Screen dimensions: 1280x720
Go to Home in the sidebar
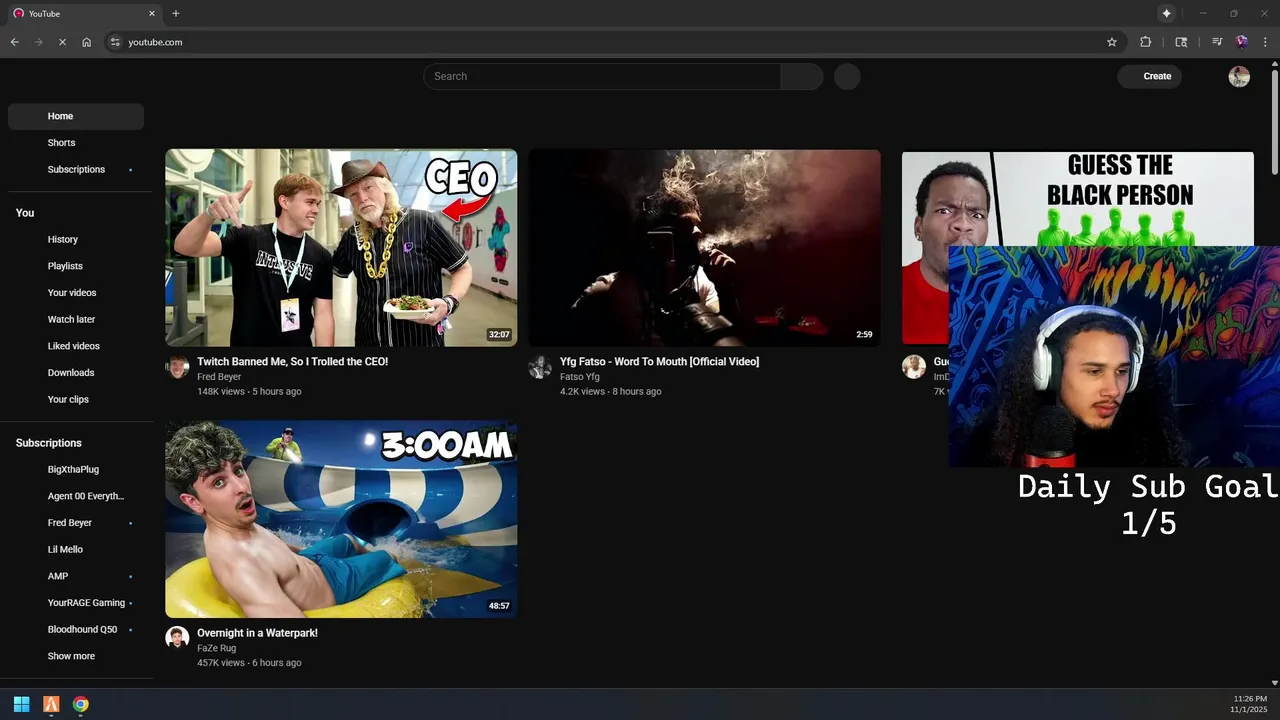pyautogui.click(x=76, y=116)
